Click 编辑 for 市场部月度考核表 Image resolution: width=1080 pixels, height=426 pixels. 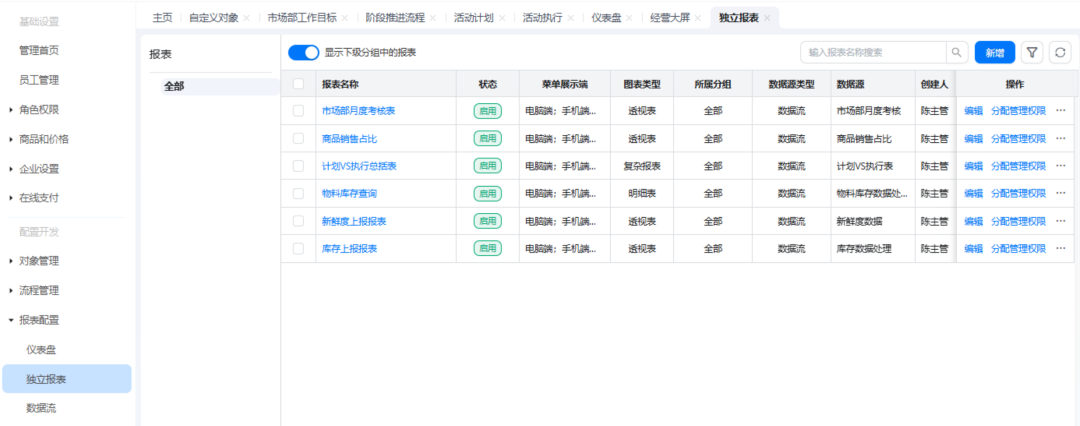pyautogui.click(x=973, y=111)
